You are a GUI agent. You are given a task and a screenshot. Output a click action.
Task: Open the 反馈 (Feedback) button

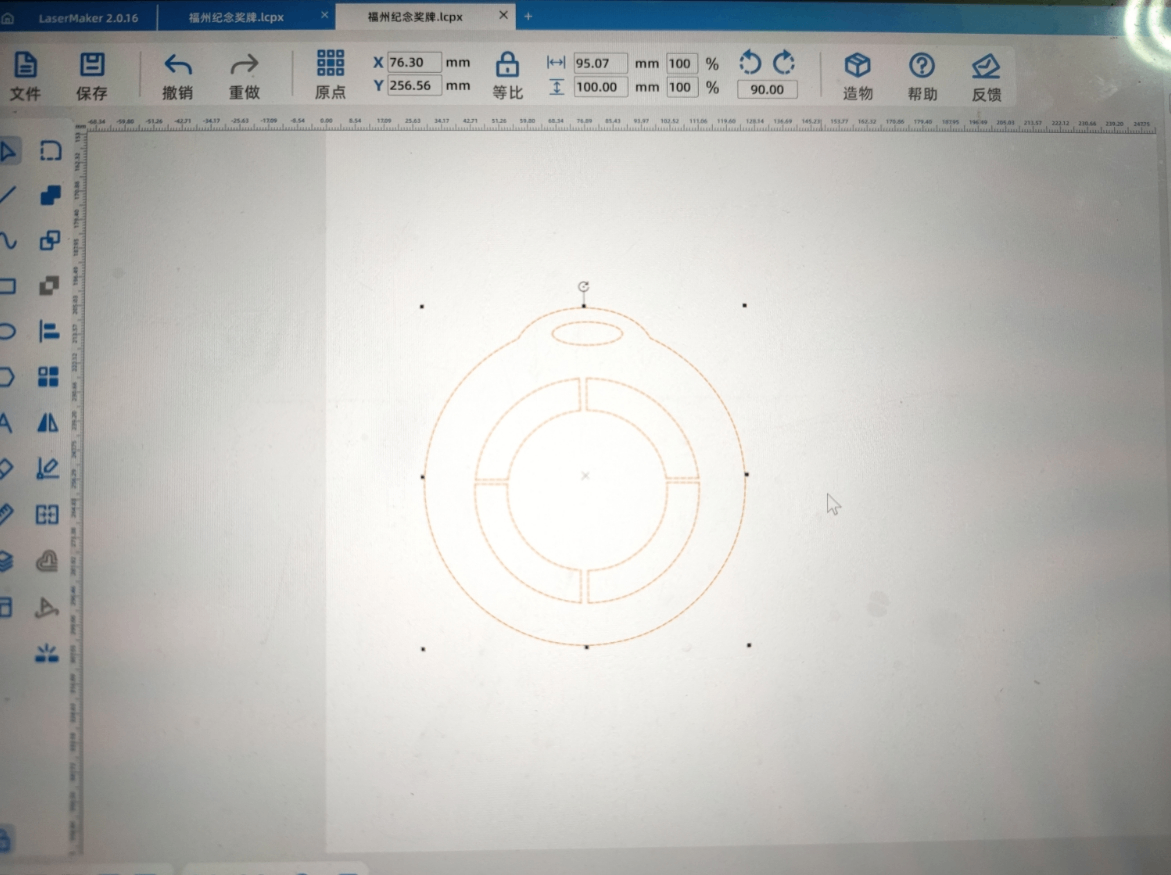click(x=986, y=66)
